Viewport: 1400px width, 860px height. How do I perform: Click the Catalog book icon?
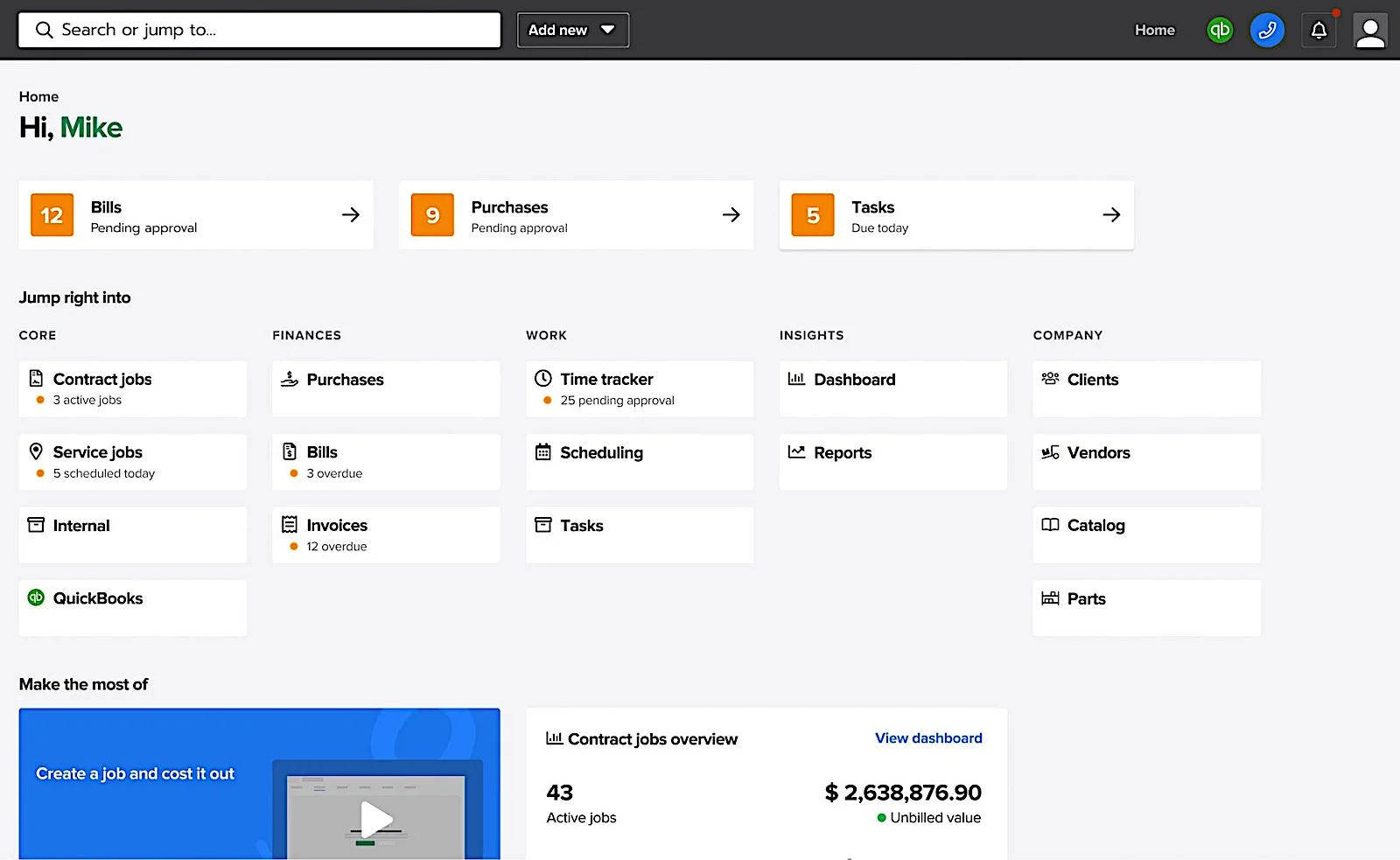(1050, 525)
